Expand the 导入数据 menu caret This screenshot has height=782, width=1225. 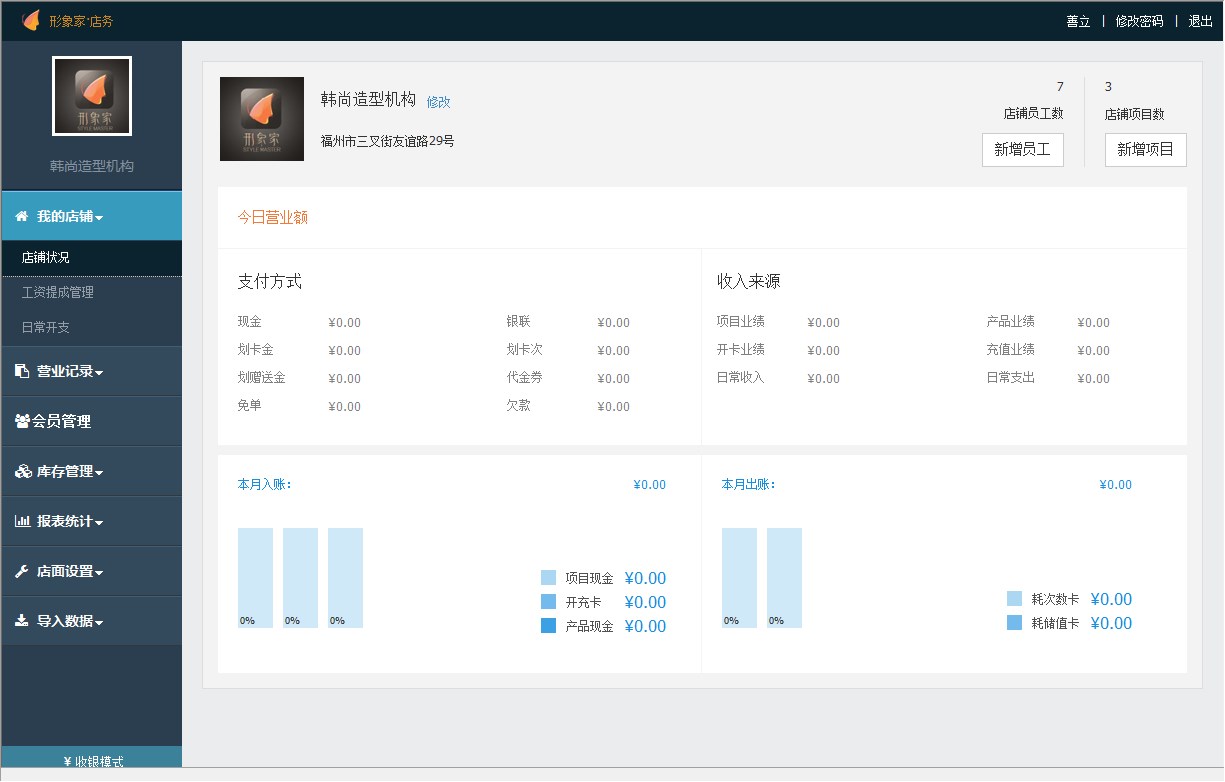point(99,623)
